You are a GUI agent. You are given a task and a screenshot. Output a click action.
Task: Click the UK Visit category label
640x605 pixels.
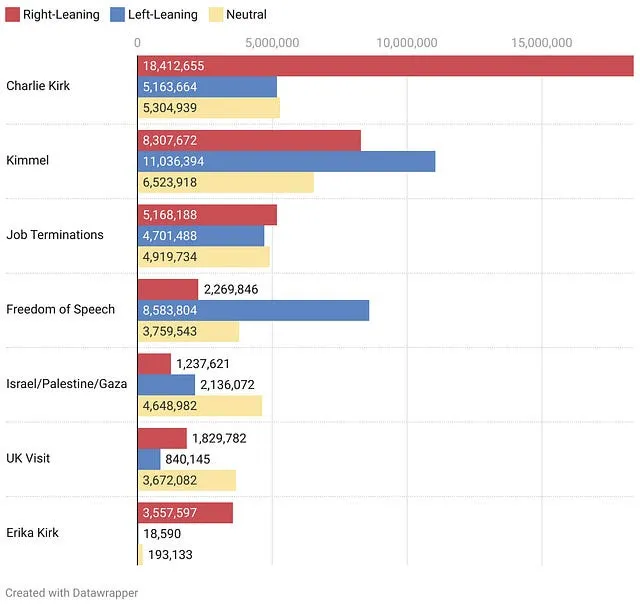click(28, 458)
